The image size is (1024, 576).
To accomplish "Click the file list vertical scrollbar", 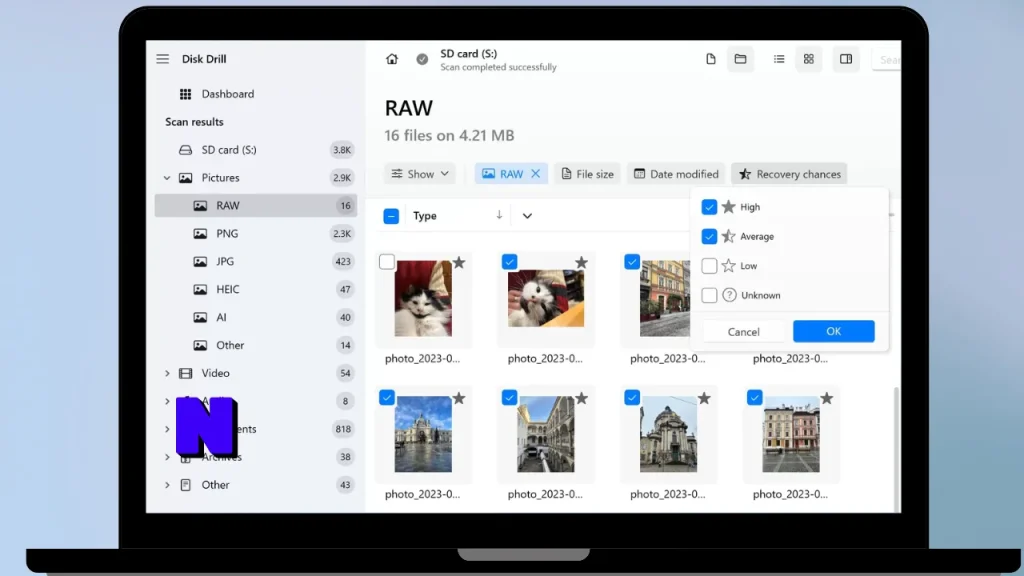I will point(896,449).
